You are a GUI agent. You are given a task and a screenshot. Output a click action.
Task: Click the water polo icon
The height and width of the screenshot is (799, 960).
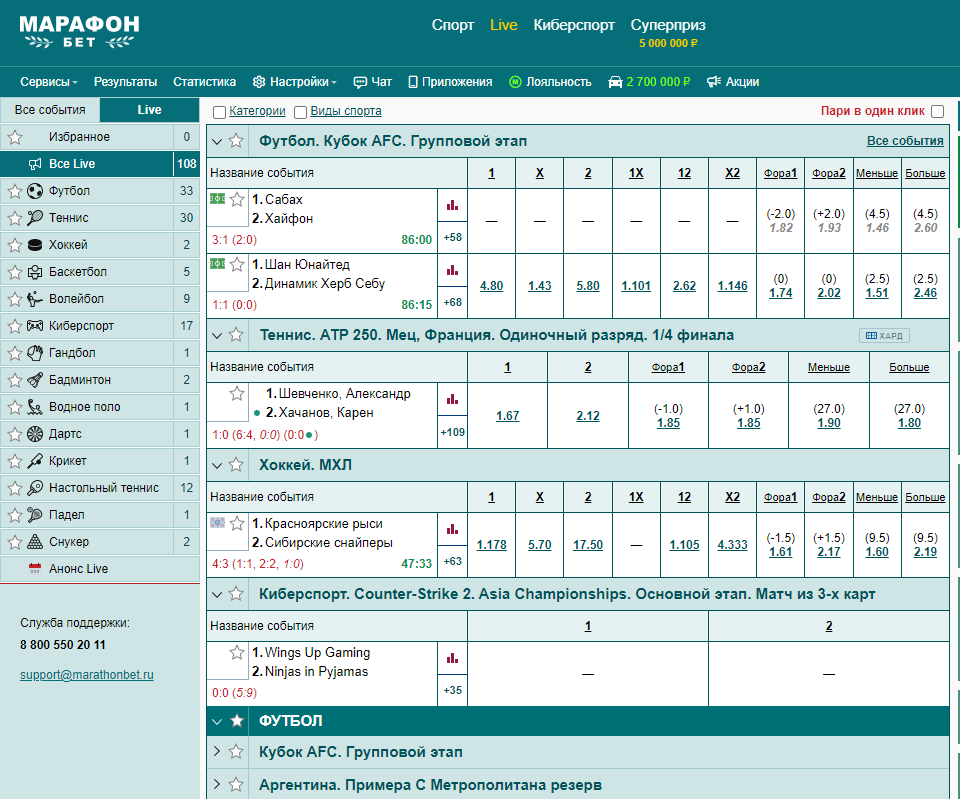tap(35, 407)
